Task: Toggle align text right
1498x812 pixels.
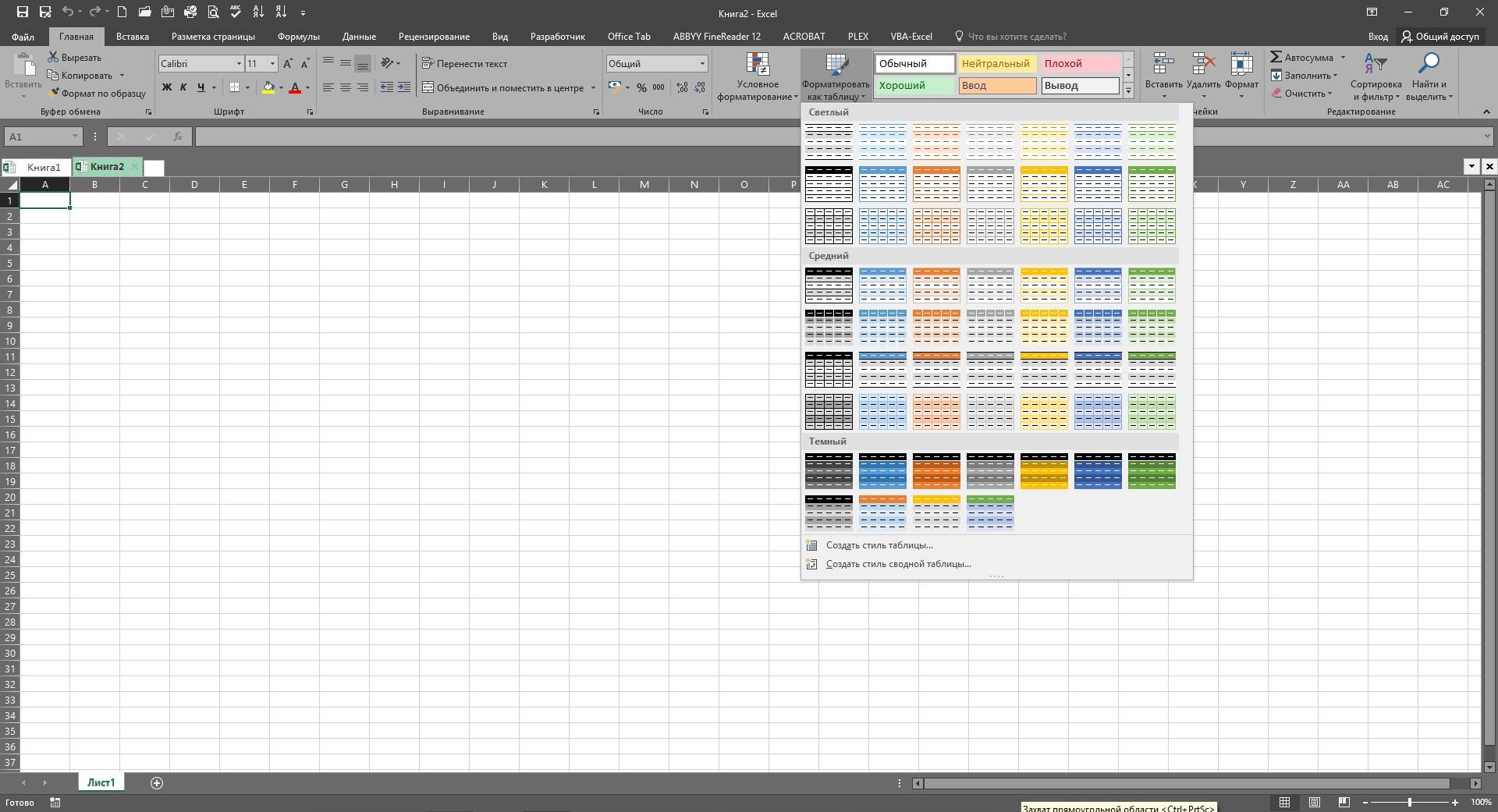Action: point(362,87)
